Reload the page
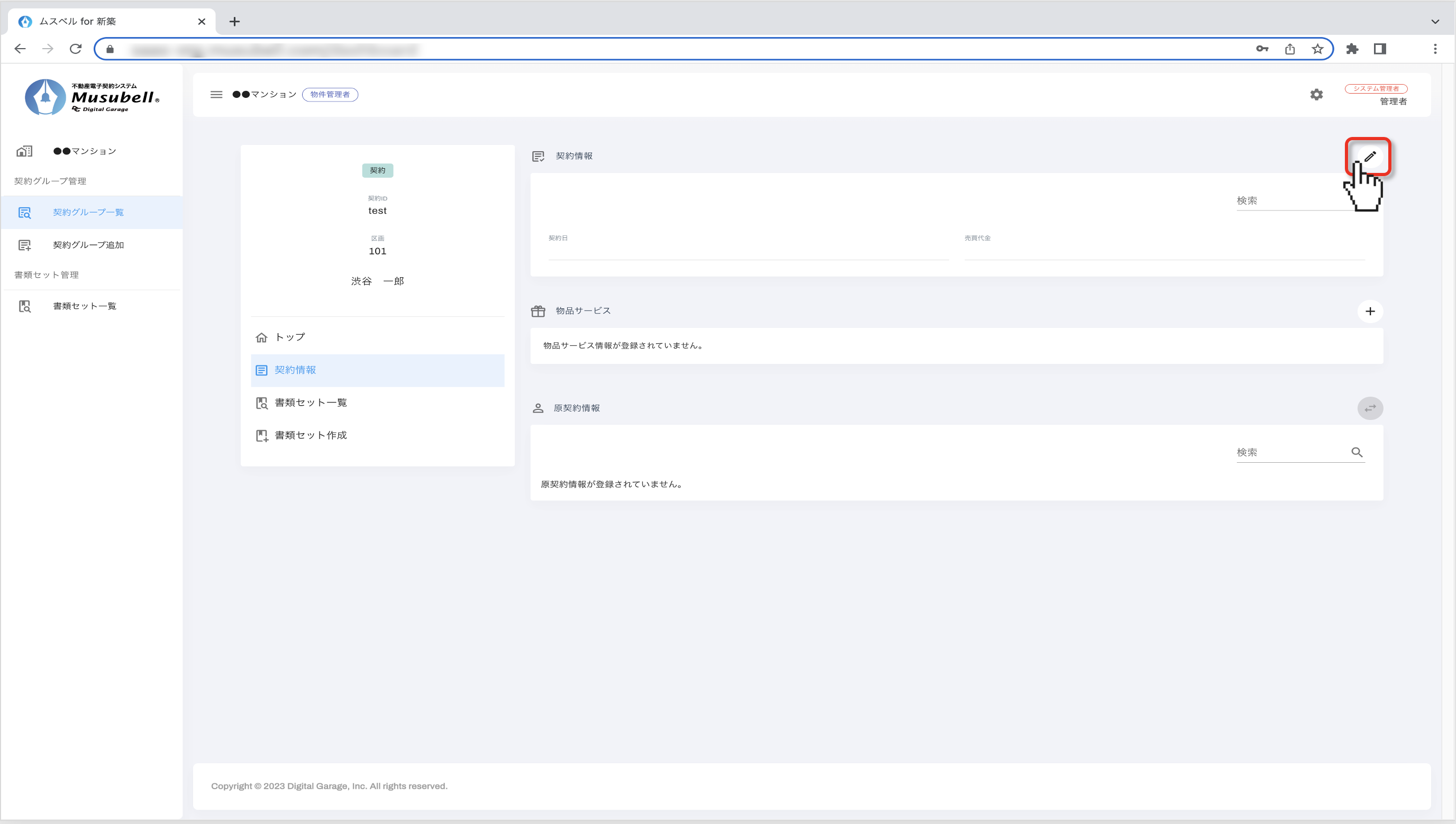Viewport: 1456px width, 824px height. pos(75,49)
